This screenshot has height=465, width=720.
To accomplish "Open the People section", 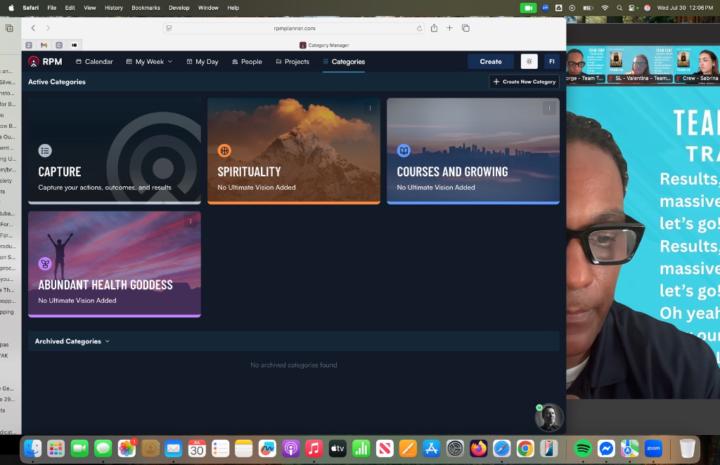I will [247, 62].
